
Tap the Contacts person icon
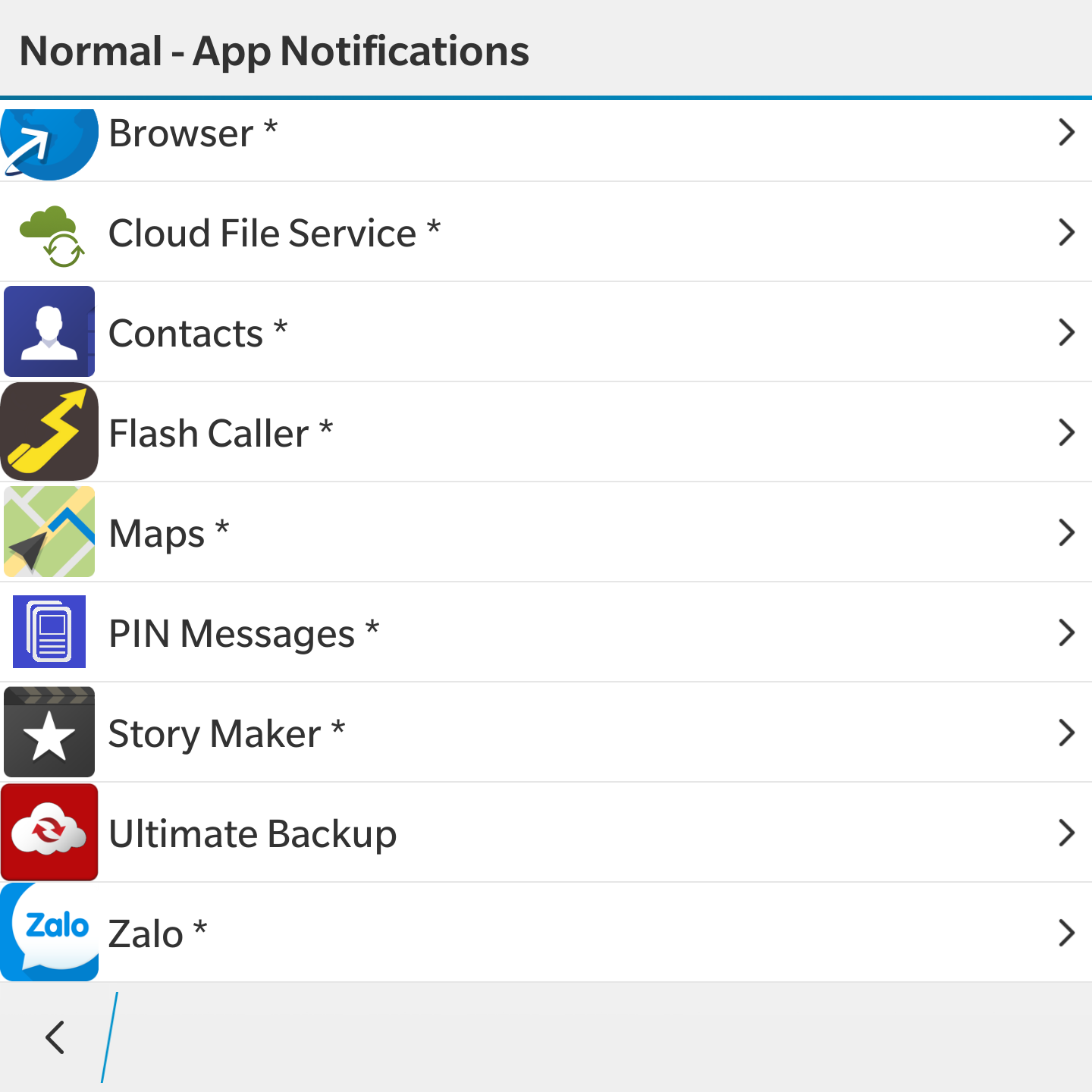click(49, 331)
